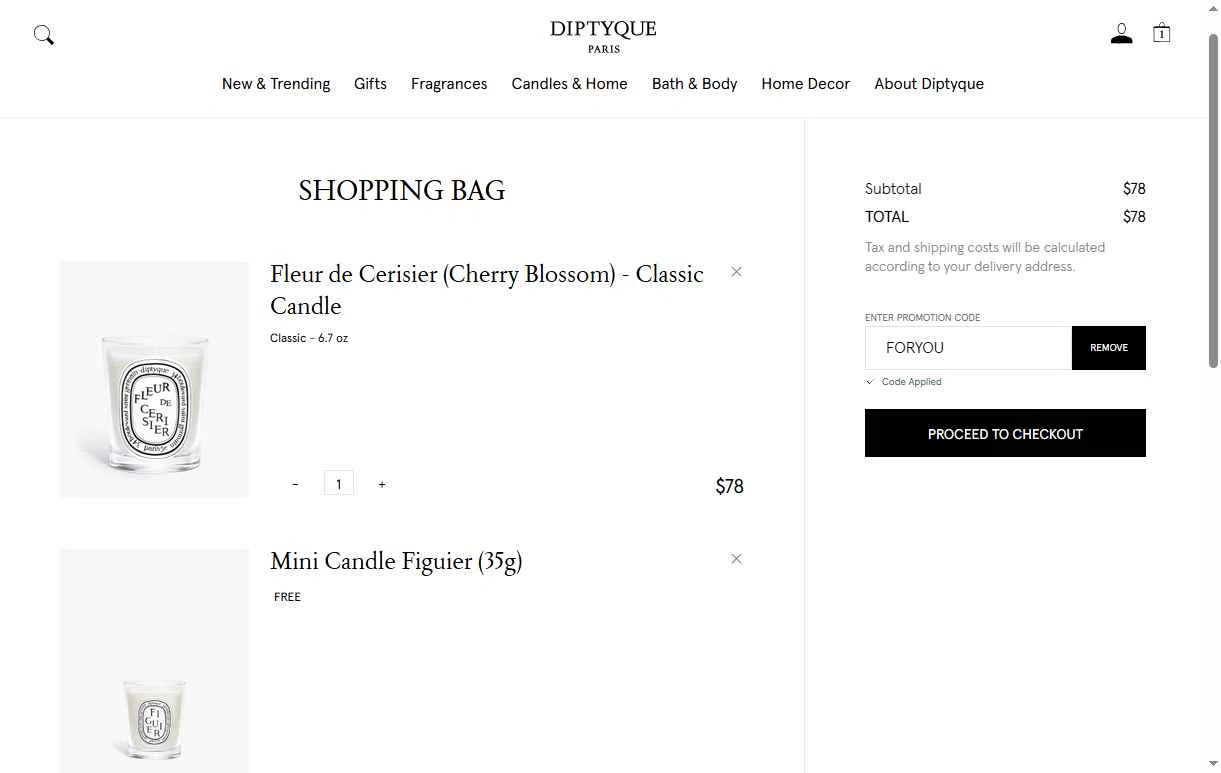1221x773 pixels.
Task: Open the Fragrances menu
Action: point(449,84)
